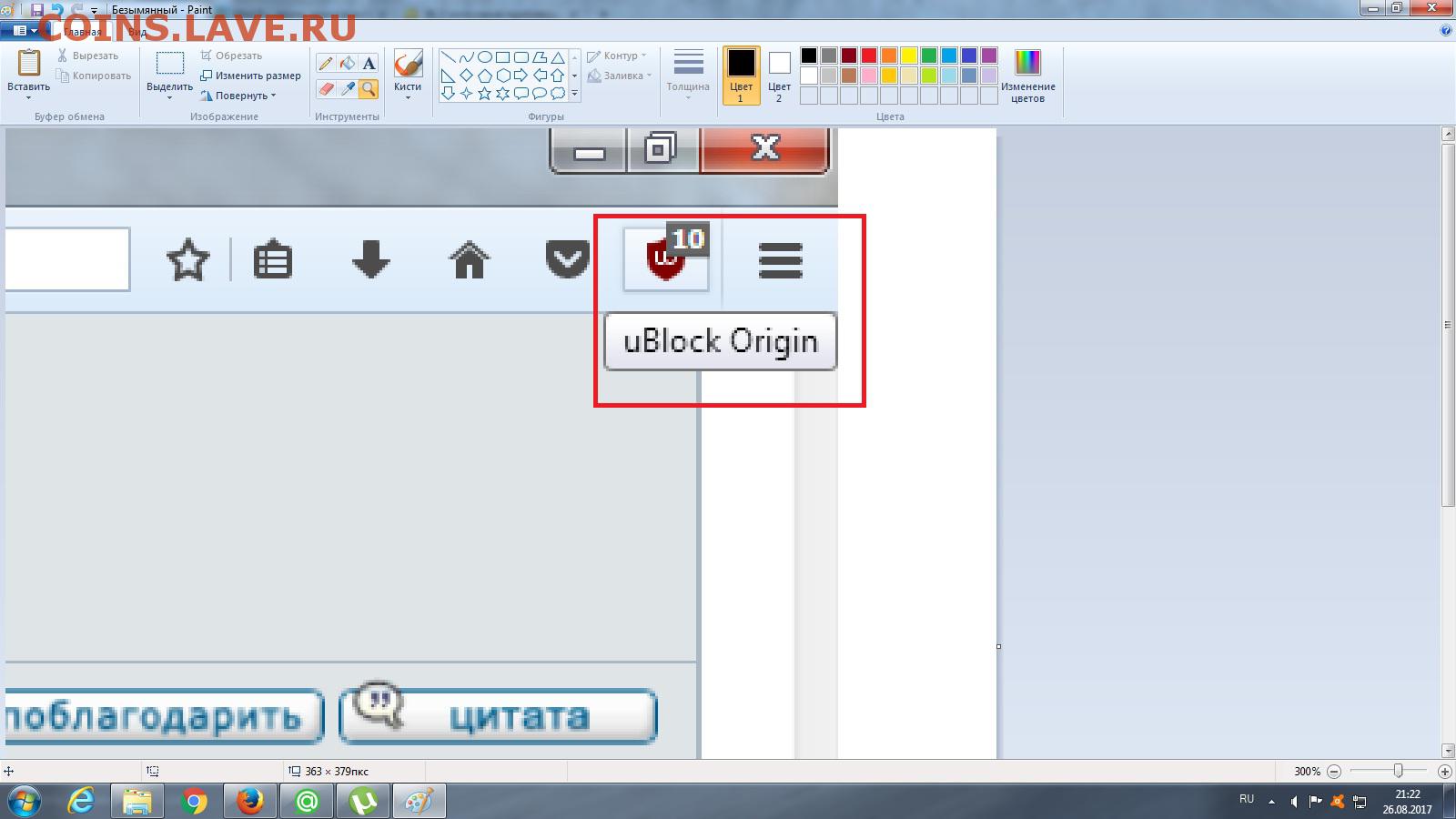Select the Pencil tool
The image size is (1456, 819).
[326, 64]
